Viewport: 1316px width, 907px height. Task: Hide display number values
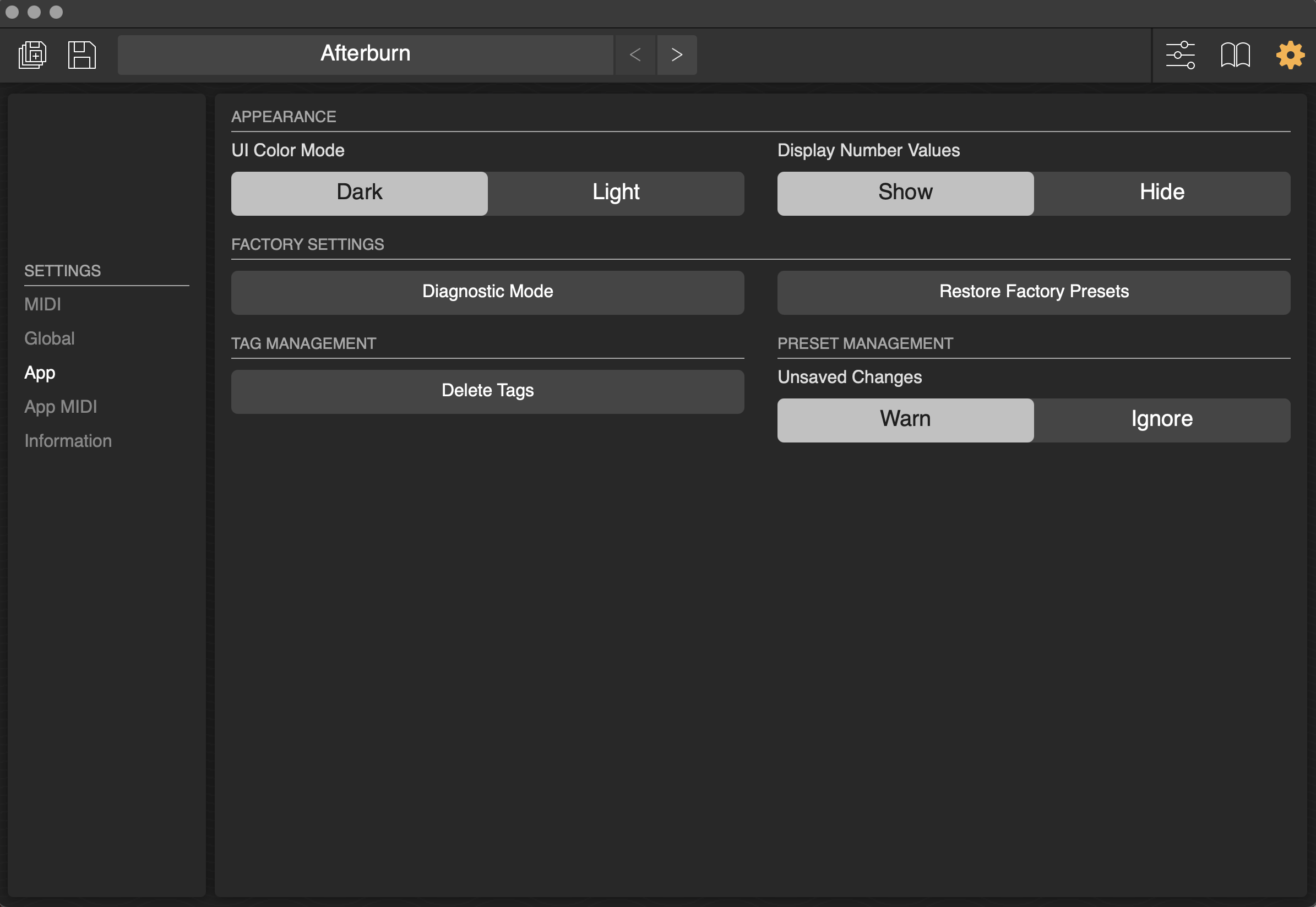1161,193
